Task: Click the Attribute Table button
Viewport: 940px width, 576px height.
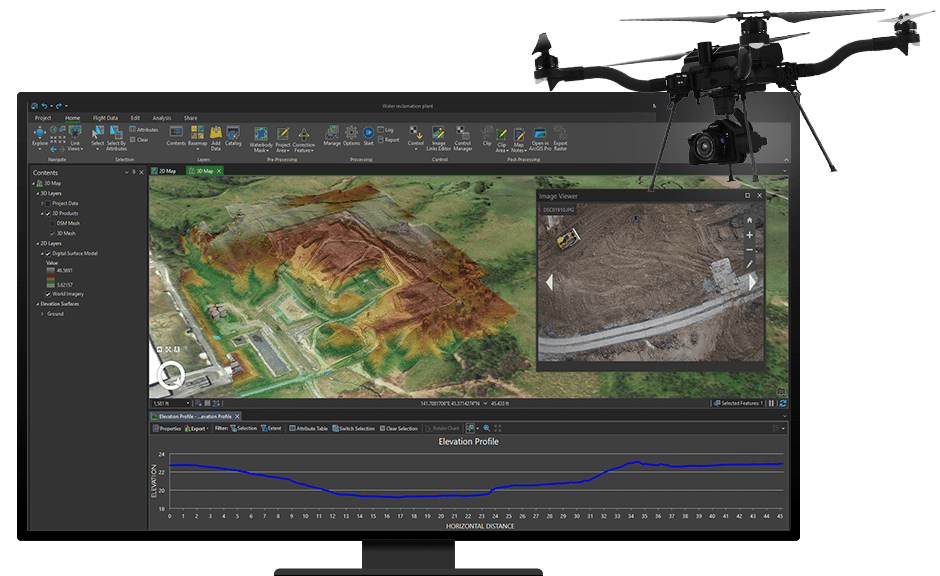Action: coord(309,428)
